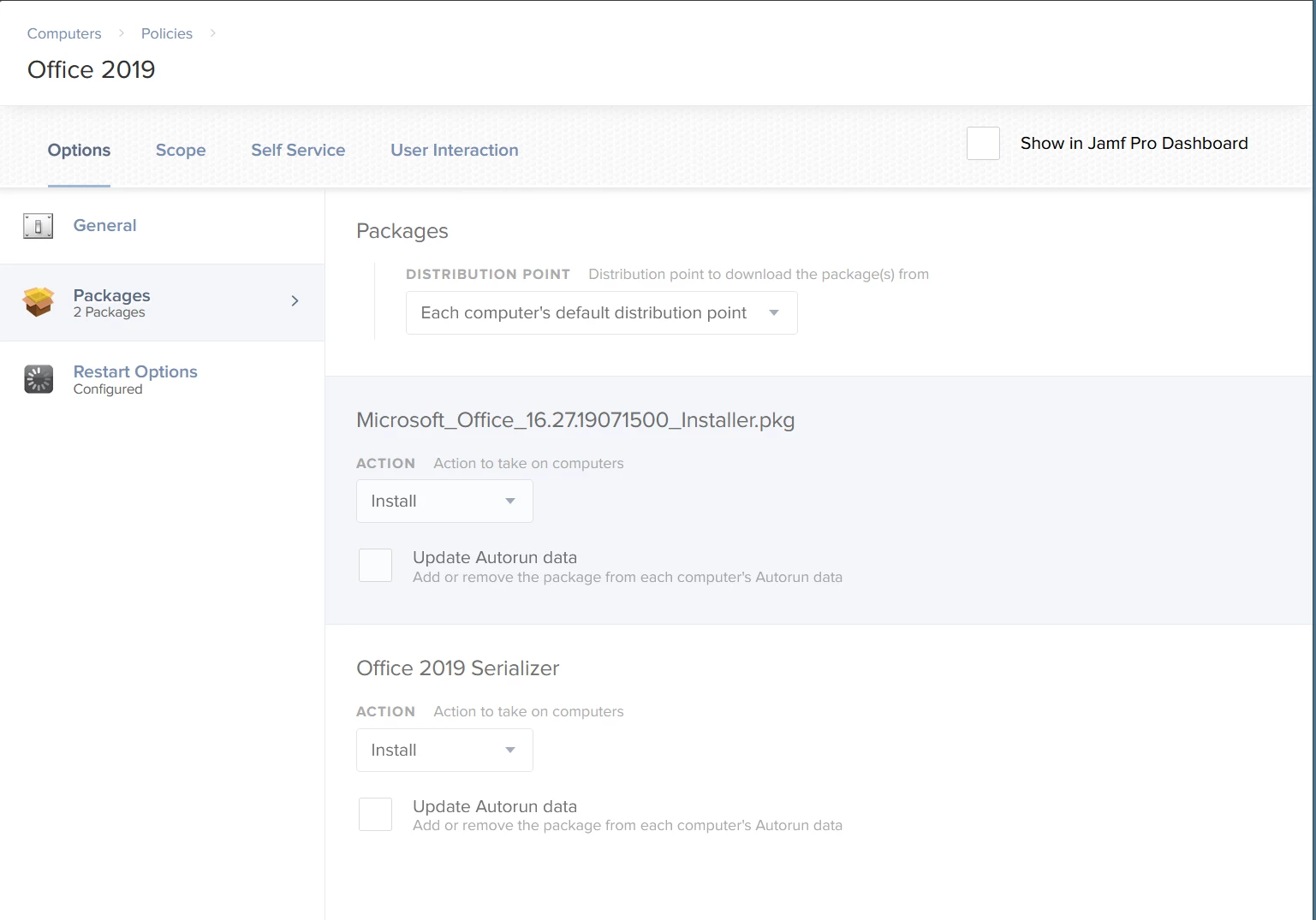Click the Show in Jamf Pro Dashboard label
Image resolution: width=1316 pixels, height=920 pixels.
click(1134, 143)
